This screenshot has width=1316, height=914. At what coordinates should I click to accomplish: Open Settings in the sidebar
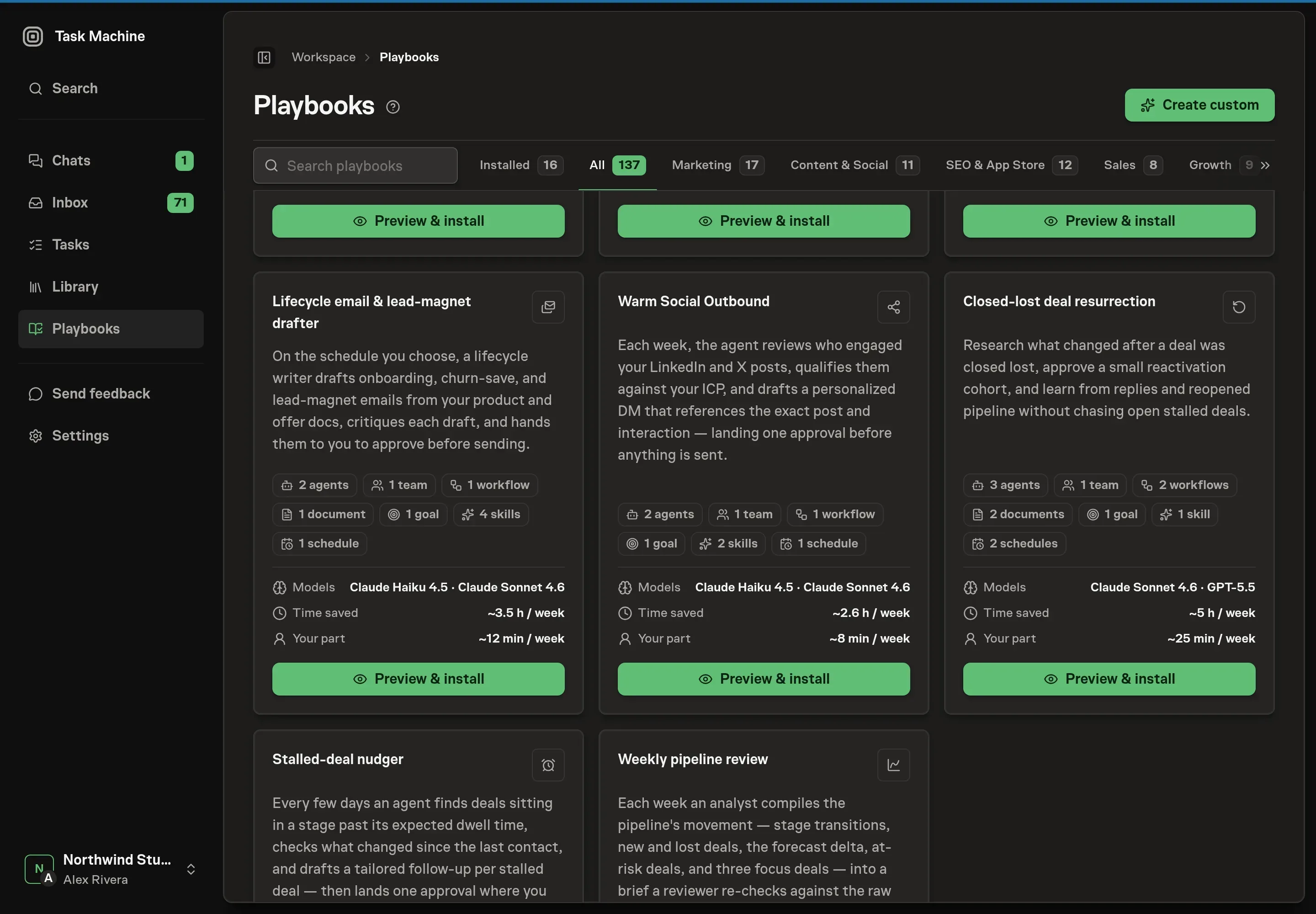pos(111,436)
